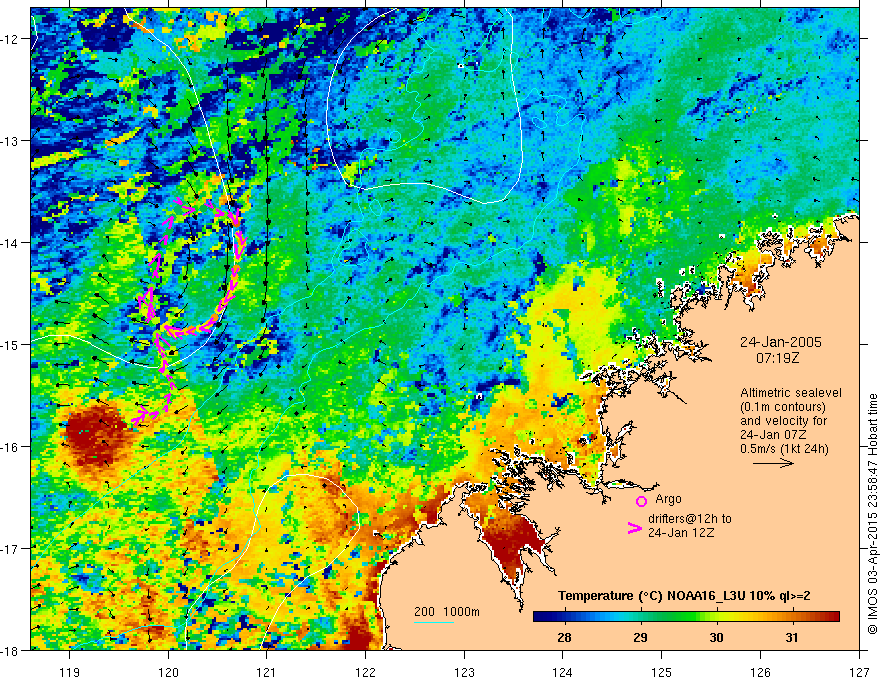Screen dimensions: 880x680
Task: Click the '124' longitude axis label
Action: click(563, 672)
